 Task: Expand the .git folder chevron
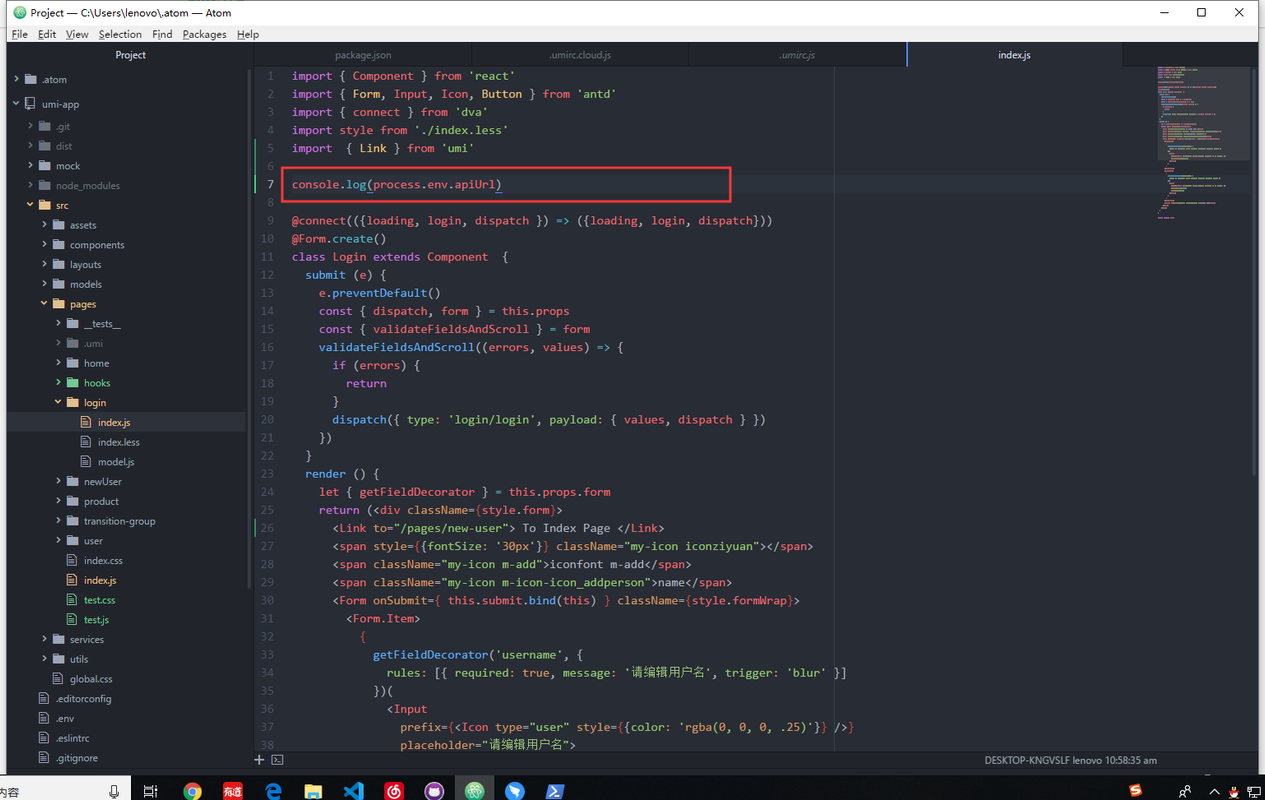point(31,126)
